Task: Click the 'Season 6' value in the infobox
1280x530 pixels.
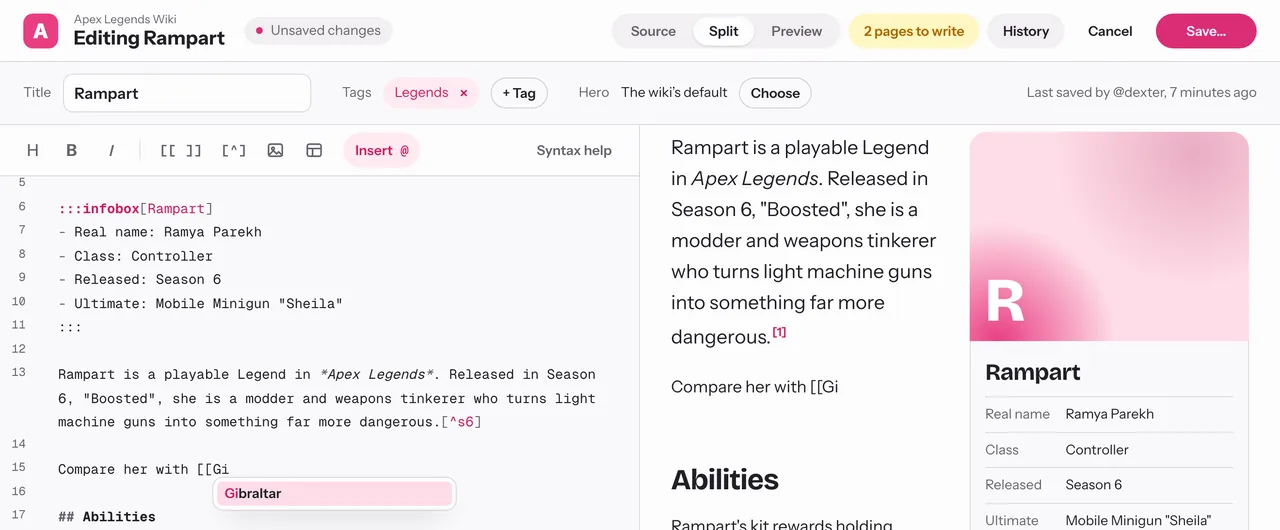Action: 1094,485
